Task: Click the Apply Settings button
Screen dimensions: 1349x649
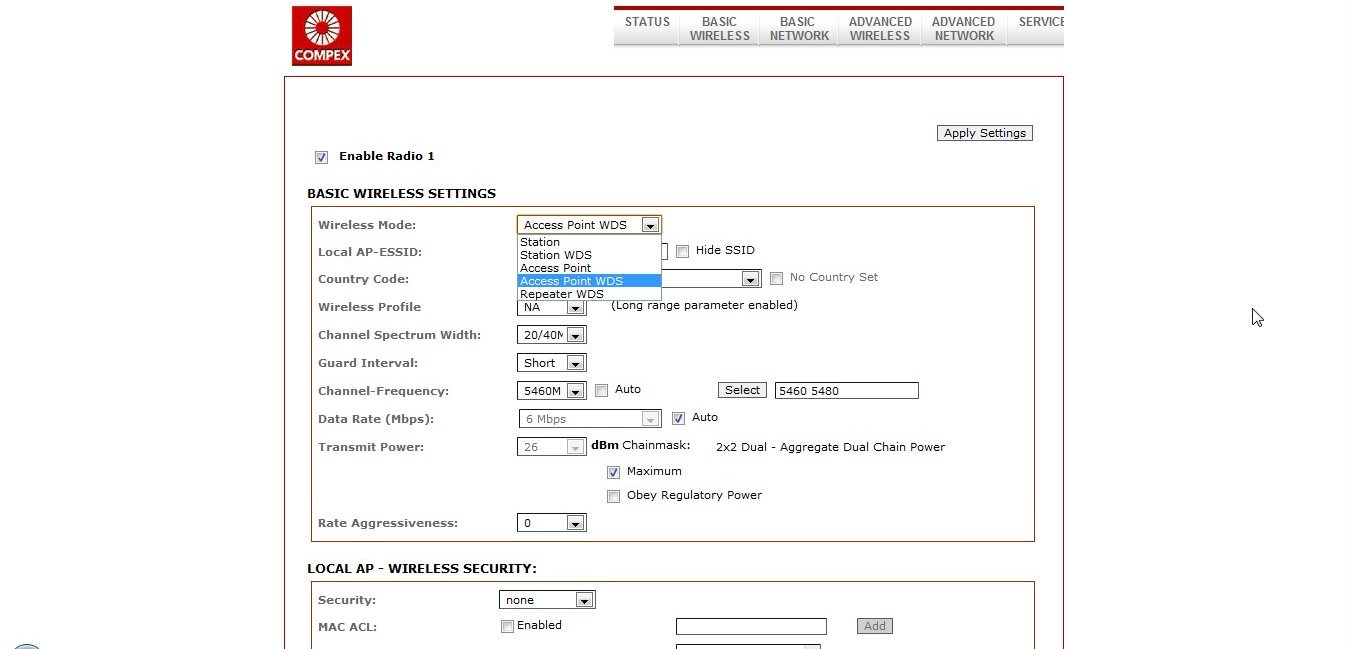Action: [985, 133]
